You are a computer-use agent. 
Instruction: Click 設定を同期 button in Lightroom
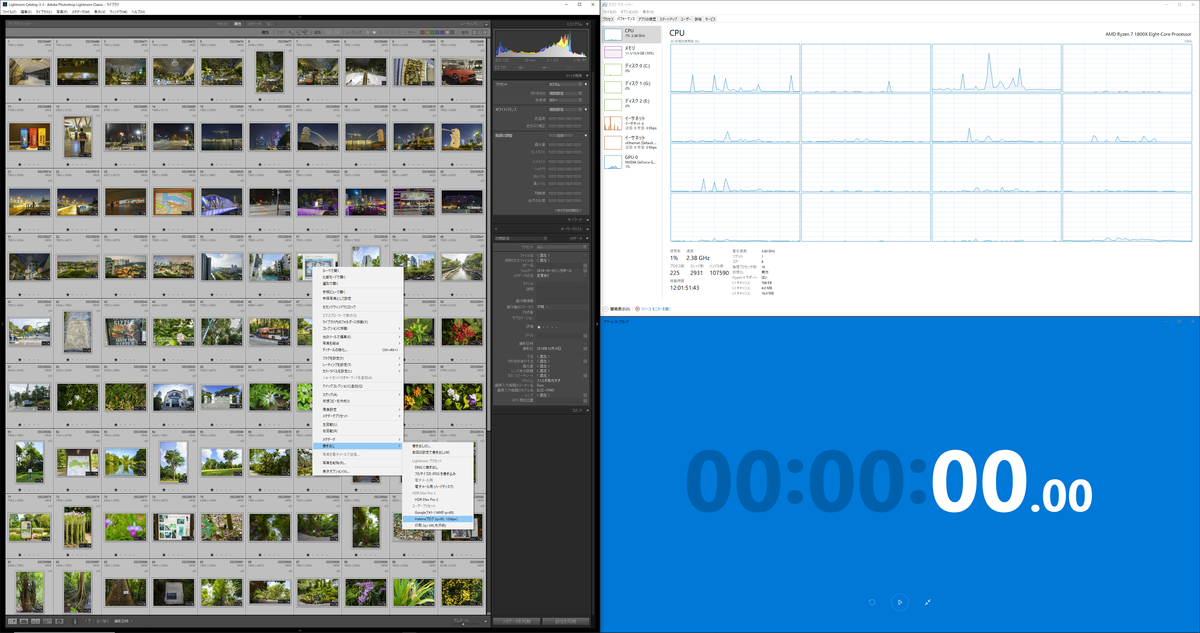pyautogui.click(x=566, y=621)
